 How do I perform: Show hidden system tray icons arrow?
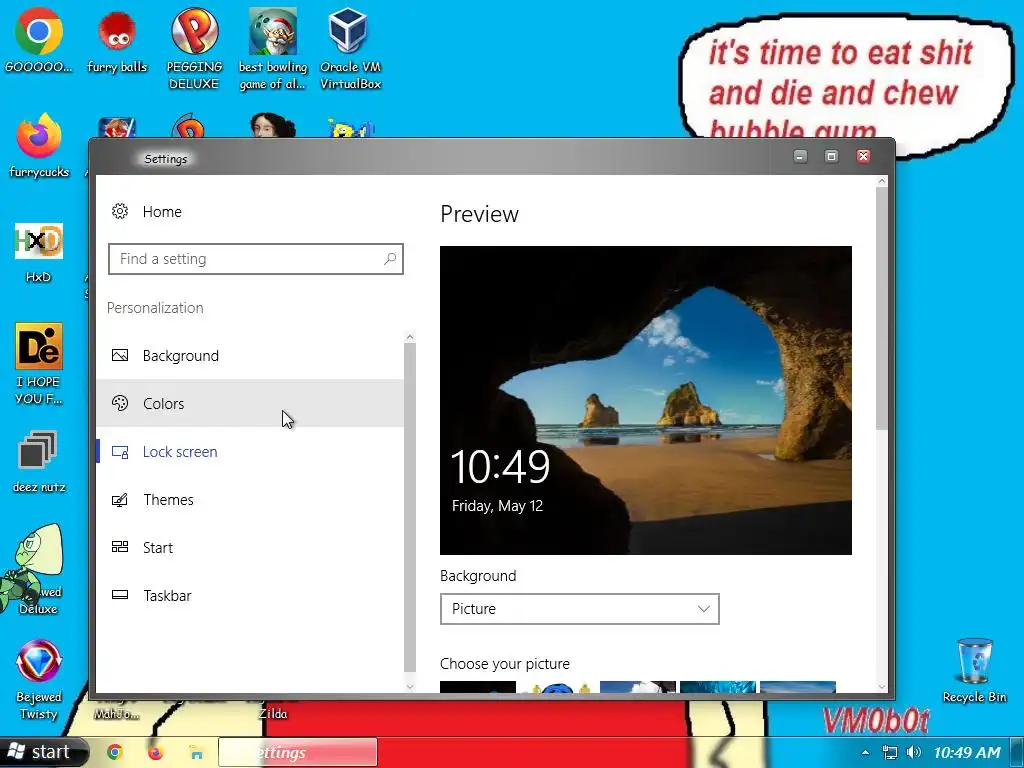tap(865, 752)
